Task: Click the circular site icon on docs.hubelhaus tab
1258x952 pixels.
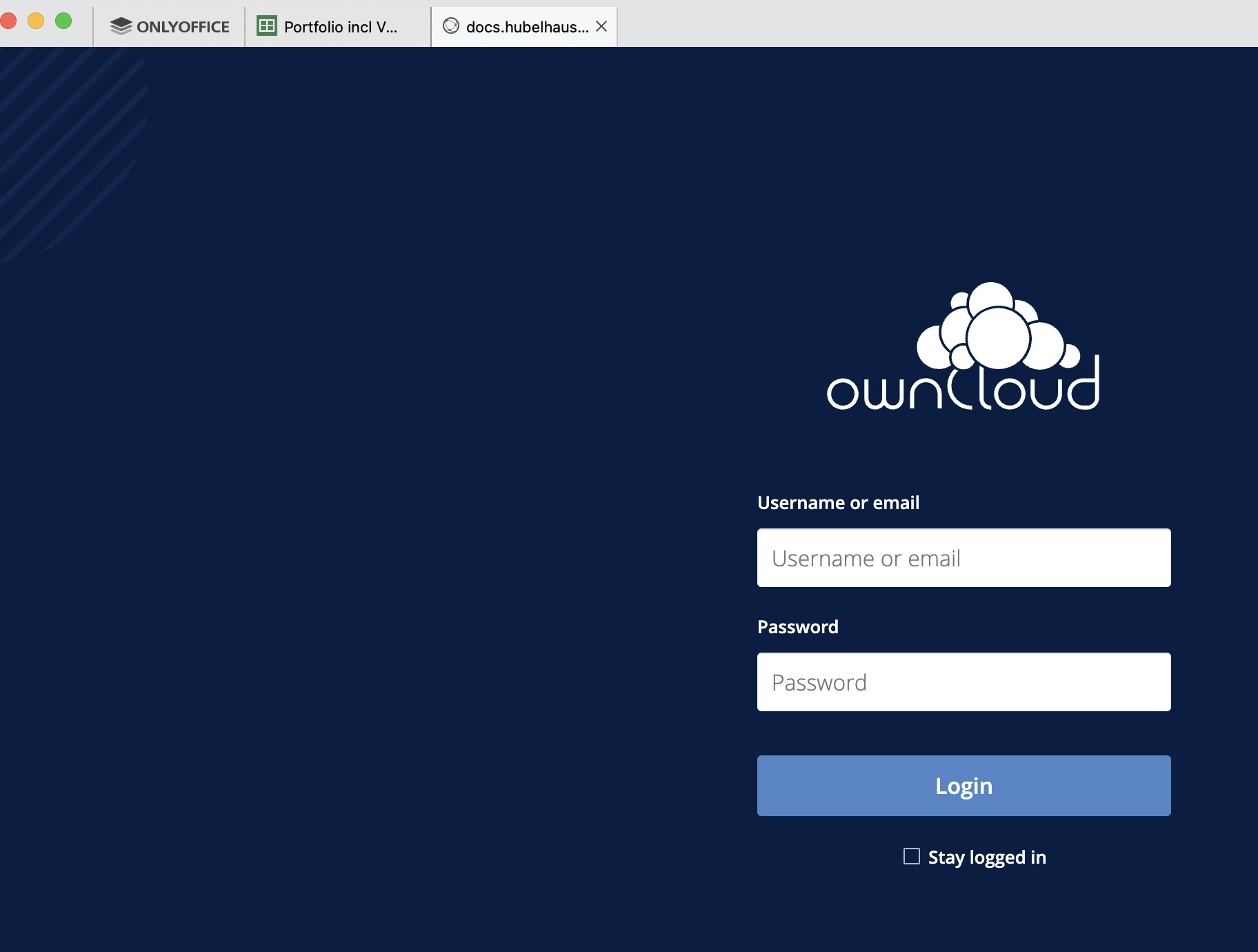Action: (451, 26)
